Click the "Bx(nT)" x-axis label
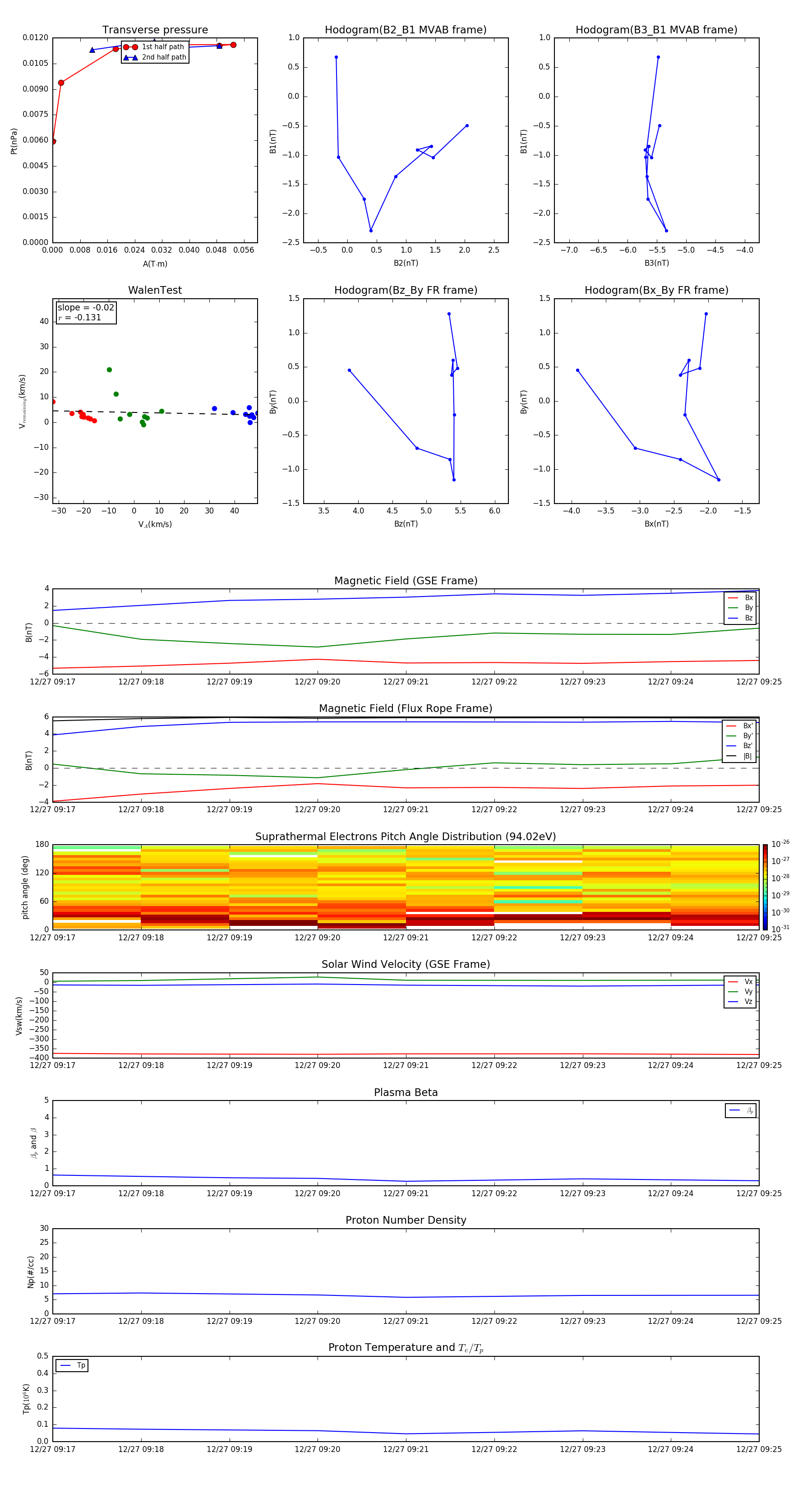Screen dimensions: 812x1489 [x=656, y=524]
